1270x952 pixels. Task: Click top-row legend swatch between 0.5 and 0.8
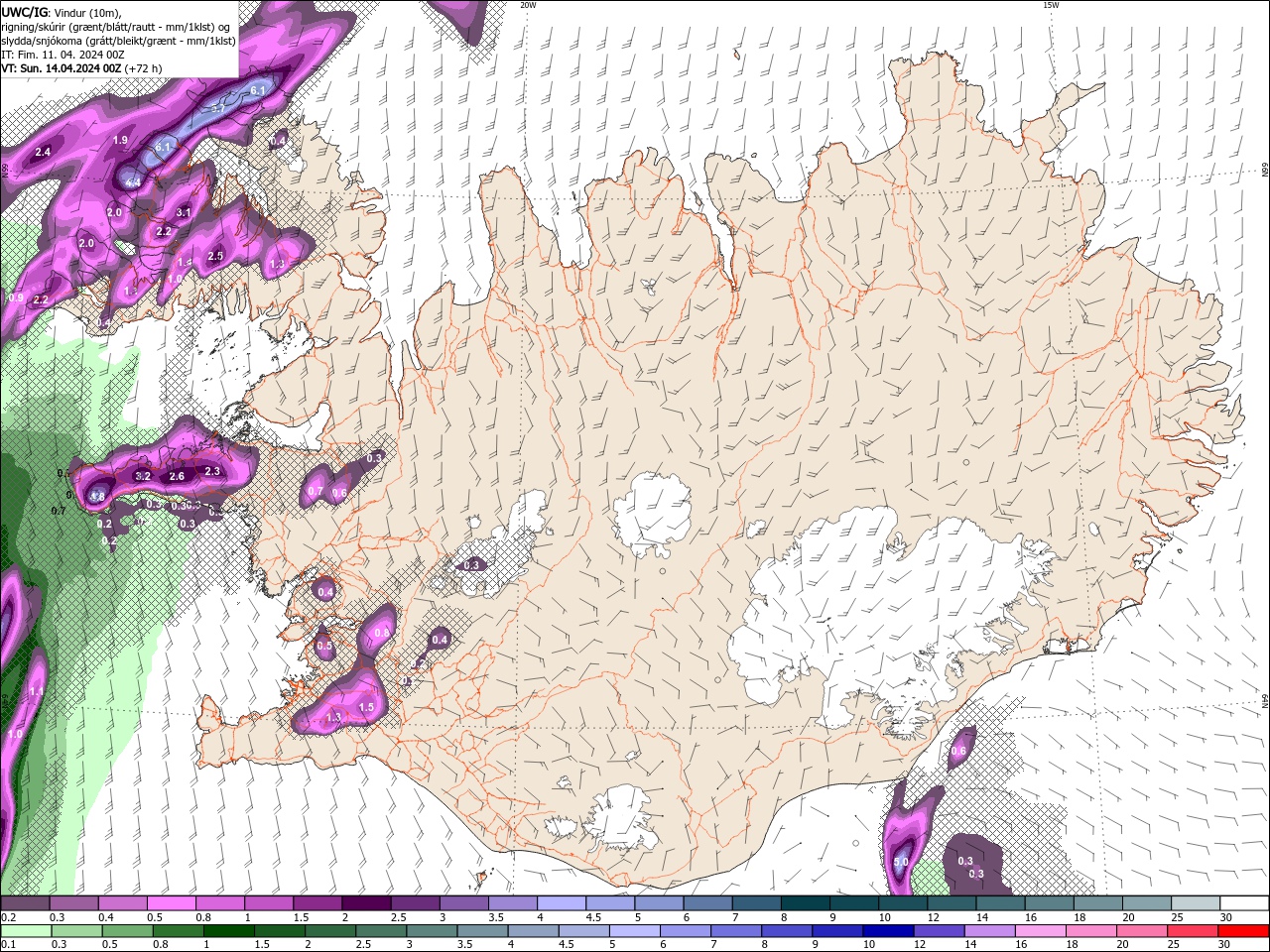171,904
